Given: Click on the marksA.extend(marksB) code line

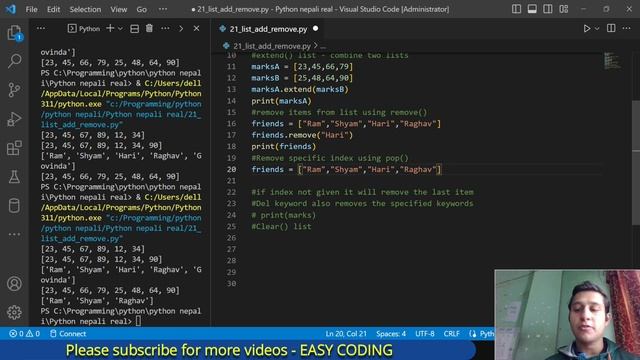Looking at the screenshot, I should [x=300, y=89].
